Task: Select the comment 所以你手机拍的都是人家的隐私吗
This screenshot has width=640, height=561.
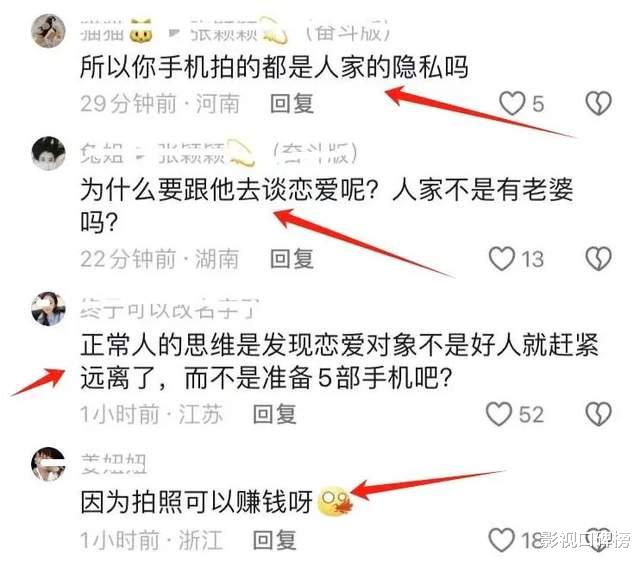Action: tap(274, 67)
